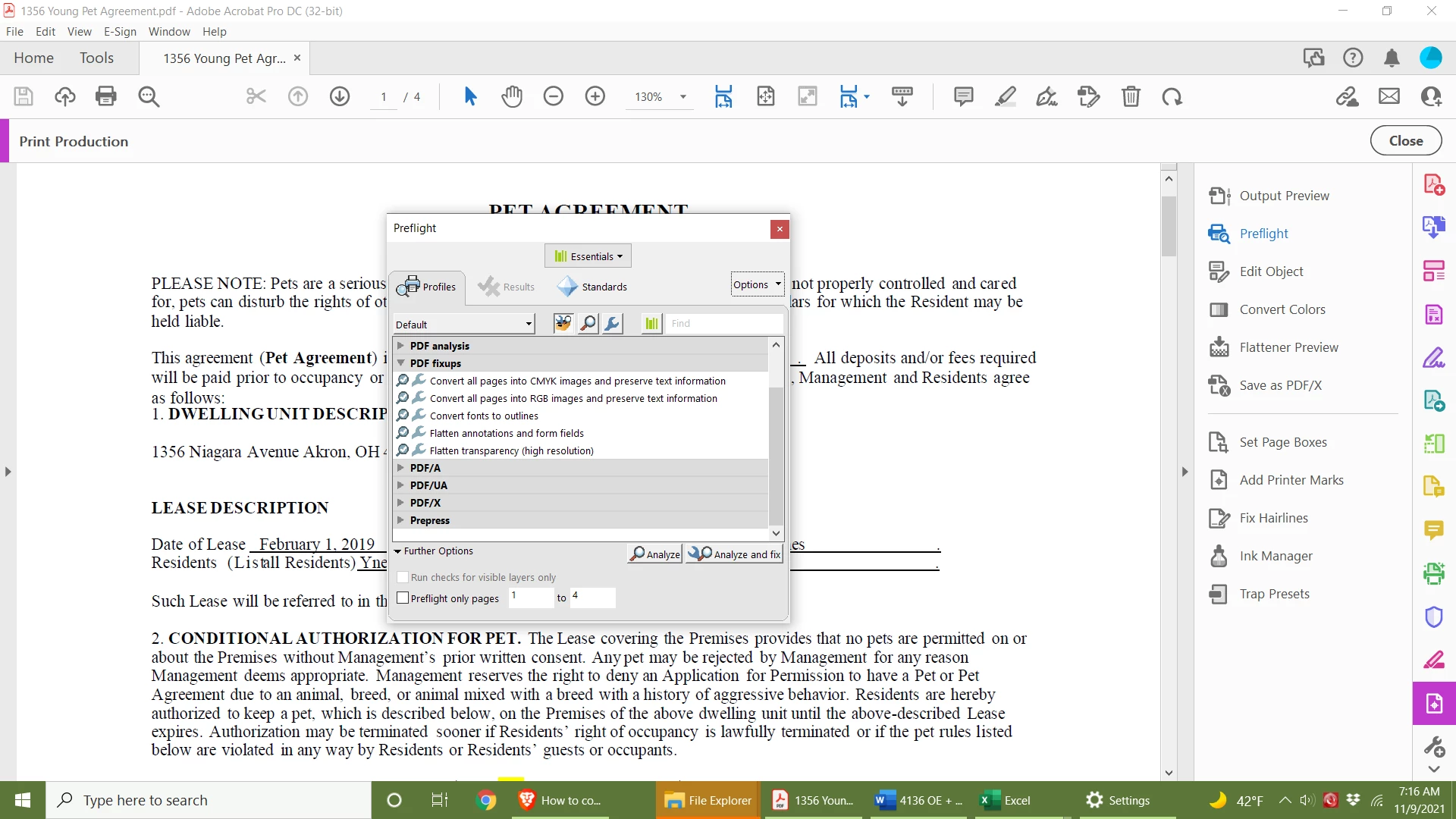
Task: Open Output Preview tool
Action: (1284, 196)
